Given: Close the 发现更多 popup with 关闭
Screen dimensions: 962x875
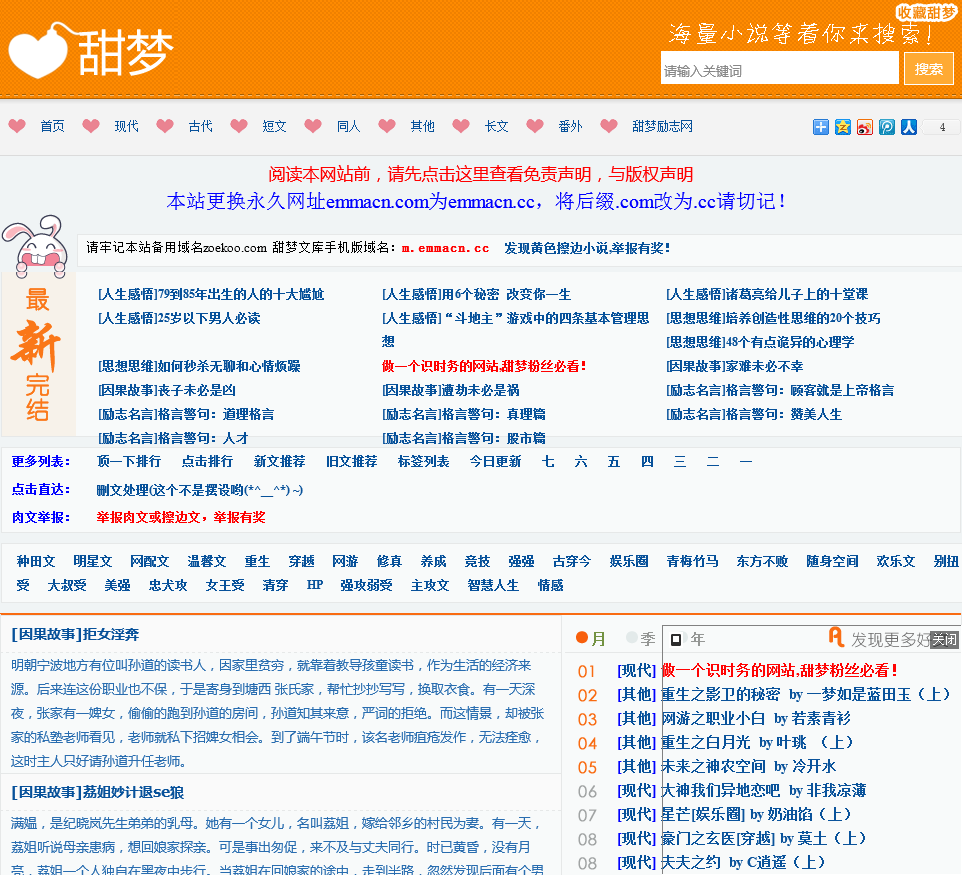Looking at the screenshot, I should (944, 640).
